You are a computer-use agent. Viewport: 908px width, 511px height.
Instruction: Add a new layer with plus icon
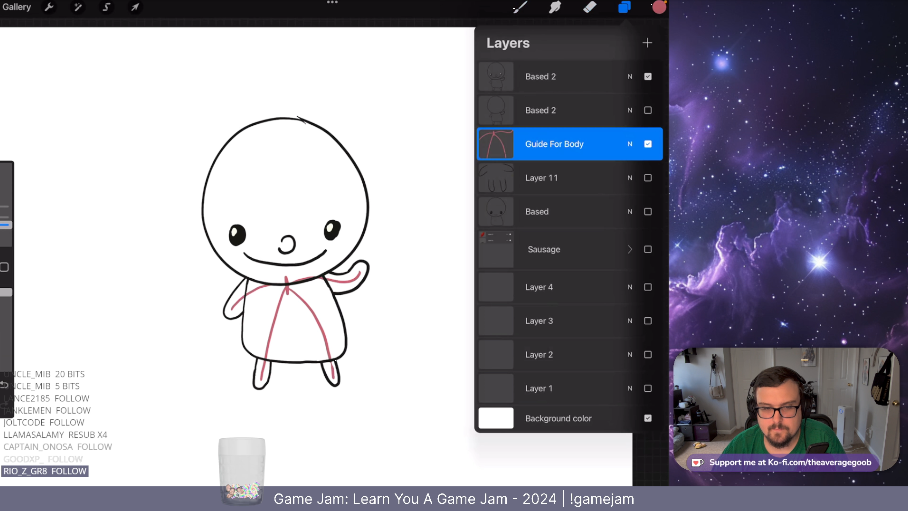[x=647, y=43]
